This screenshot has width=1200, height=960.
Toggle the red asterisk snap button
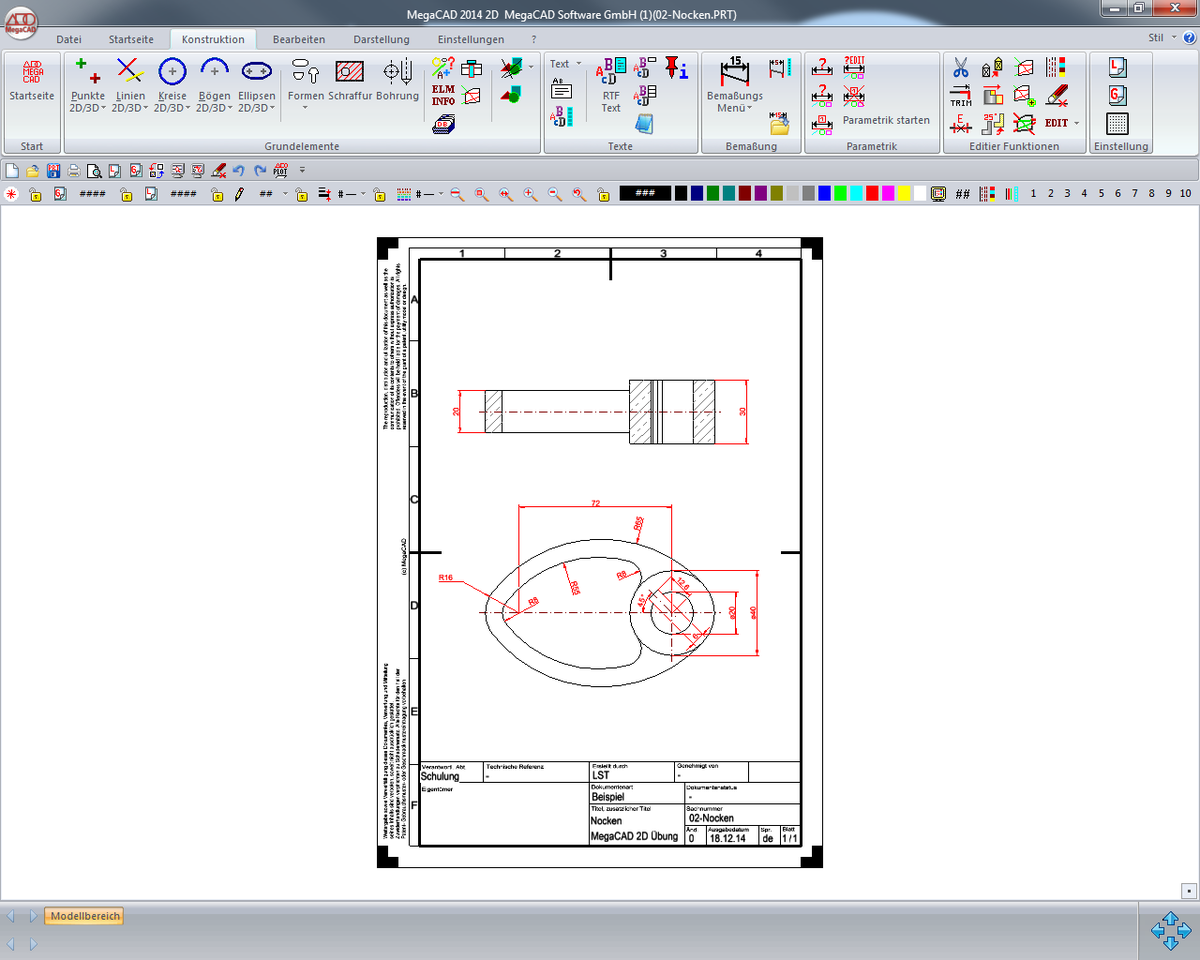[12, 194]
